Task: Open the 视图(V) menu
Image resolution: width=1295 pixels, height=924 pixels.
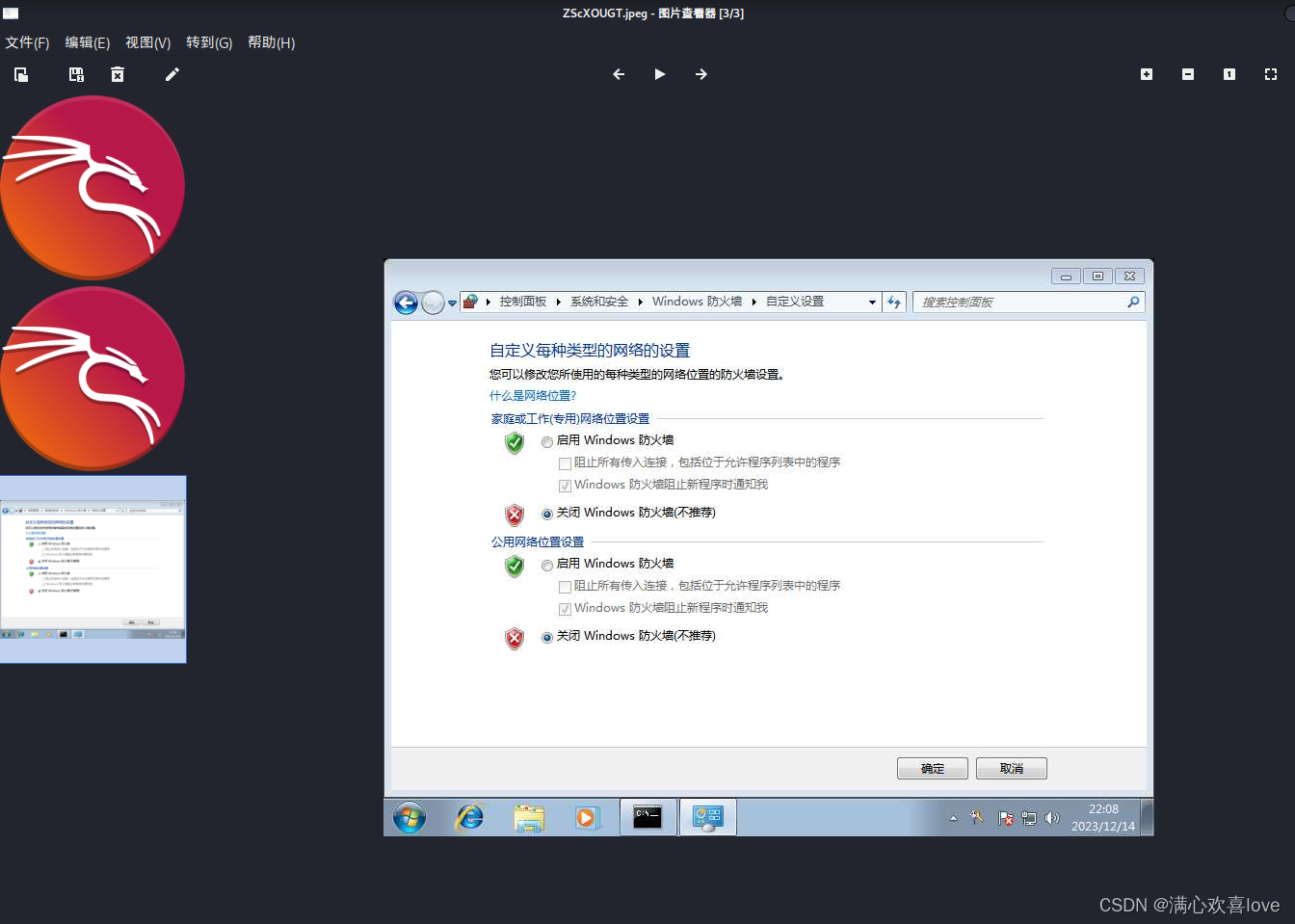Action: (x=148, y=42)
